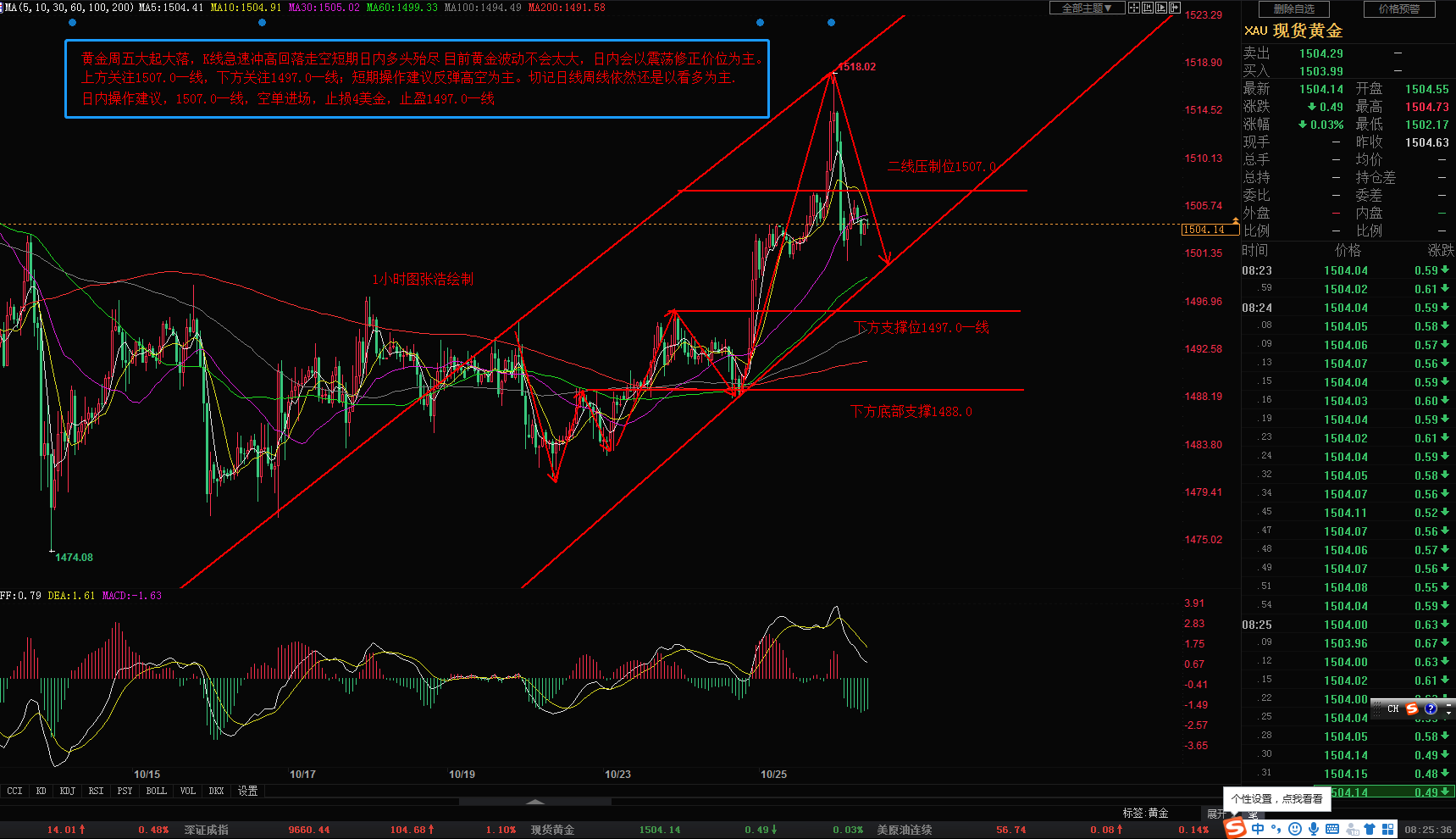Image resolution: width=1456 pixels, height=839 pixels.
Task: Click the DEA:1.61 indicator value
Action: (x=71, y=596)
